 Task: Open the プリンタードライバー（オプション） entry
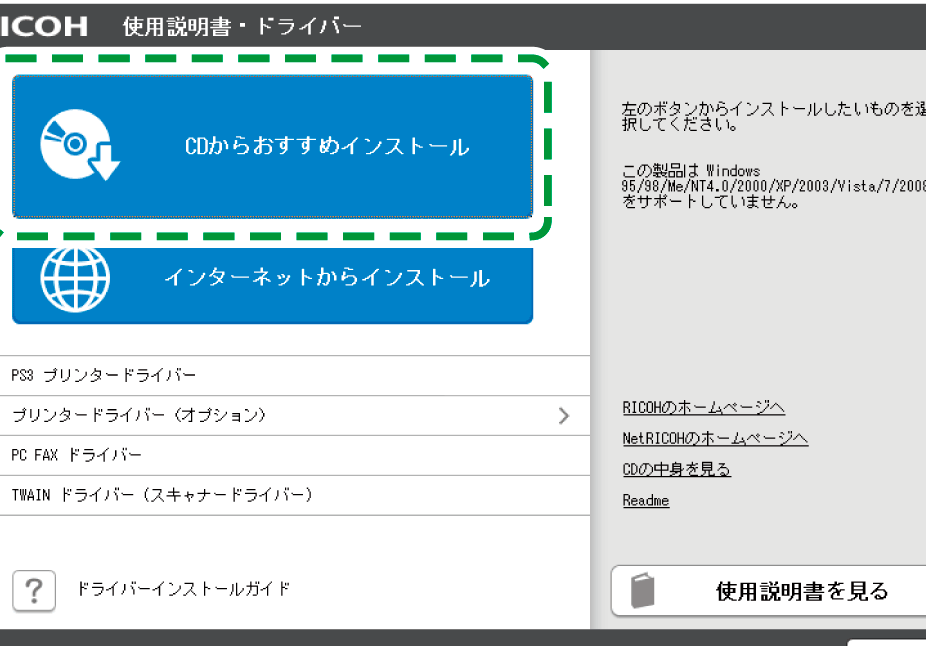(x=139, y=415)
